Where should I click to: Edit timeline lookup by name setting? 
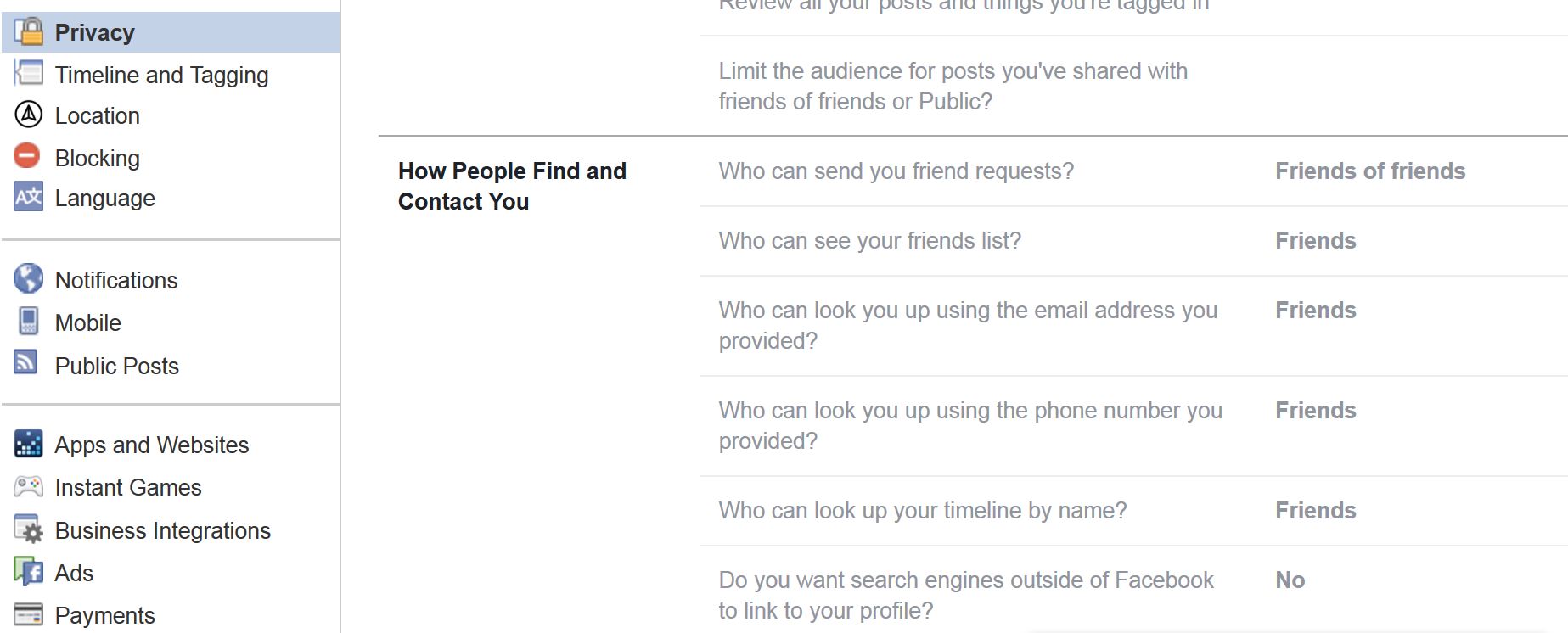[1133, 511]
